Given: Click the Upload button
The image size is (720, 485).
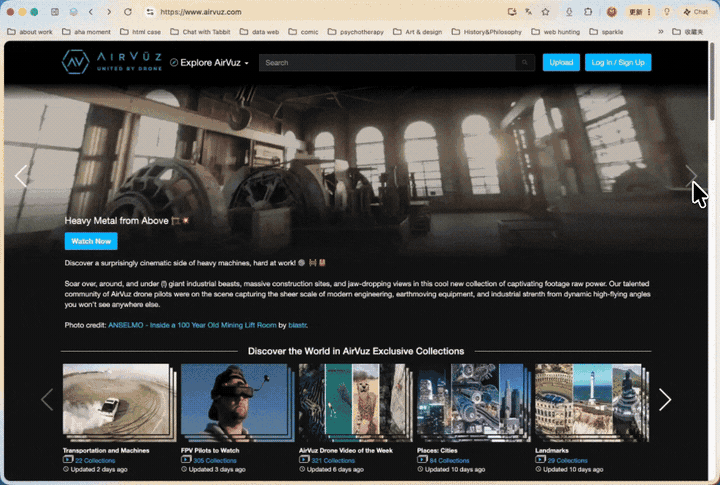Looking at the screenshot, I should [561, 62].
